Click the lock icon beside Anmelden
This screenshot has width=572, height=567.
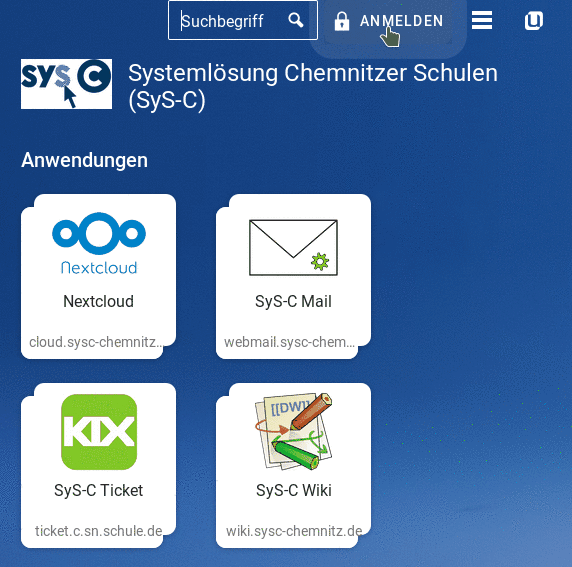(x=342, y=21)
